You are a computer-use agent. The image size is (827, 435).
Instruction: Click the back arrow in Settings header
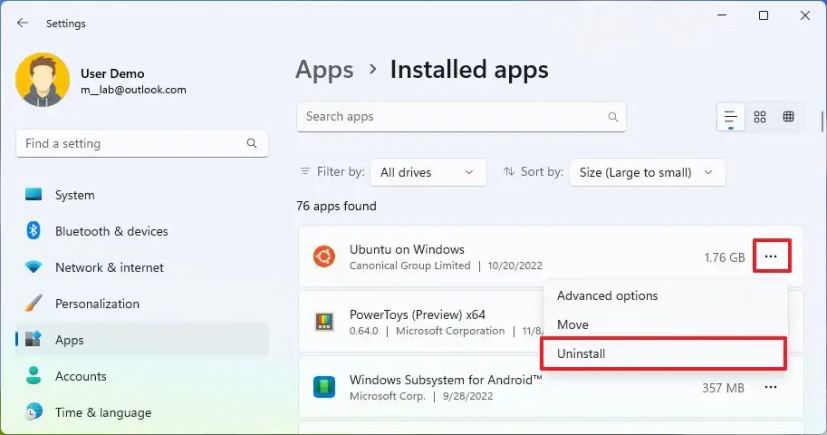[x=22, y=23]
